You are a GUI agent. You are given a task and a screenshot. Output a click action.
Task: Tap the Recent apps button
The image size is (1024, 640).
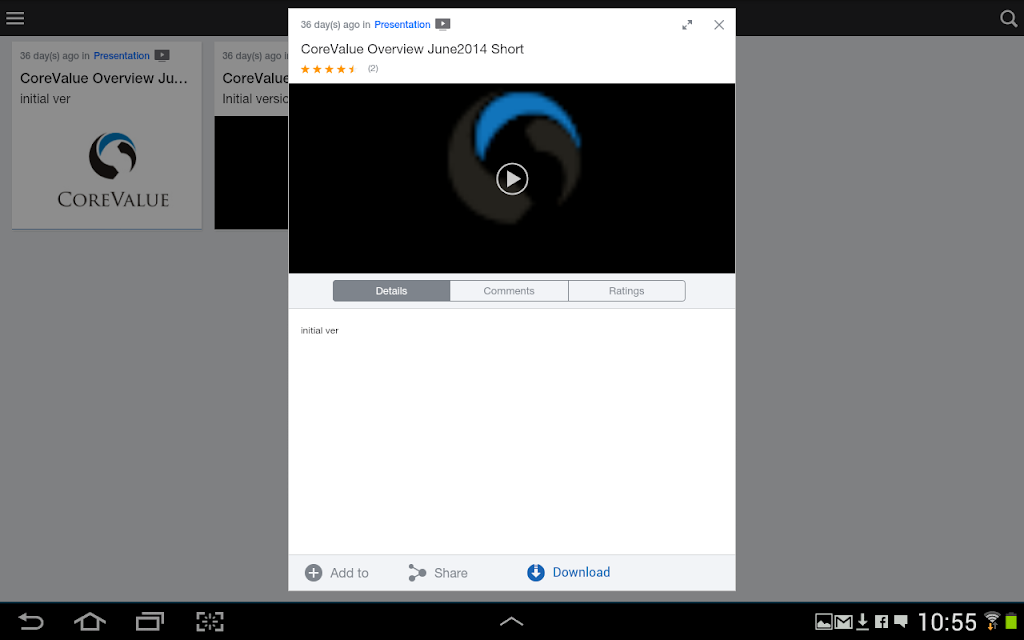150,621
